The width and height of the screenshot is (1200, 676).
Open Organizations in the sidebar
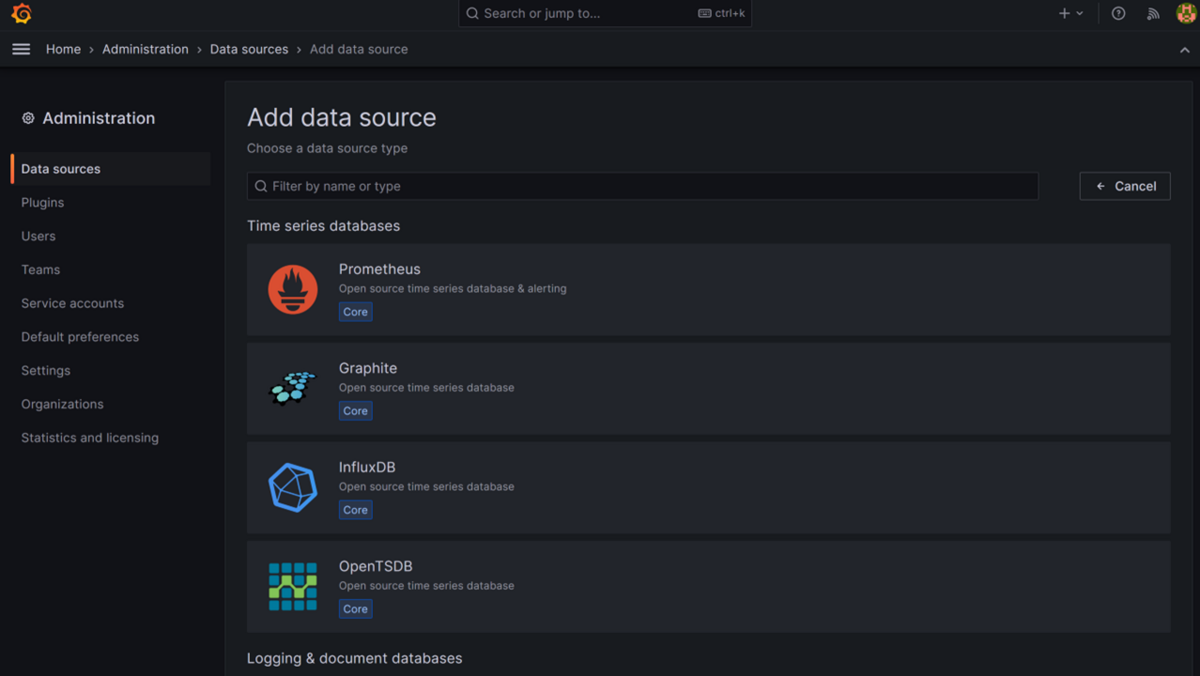62,404
